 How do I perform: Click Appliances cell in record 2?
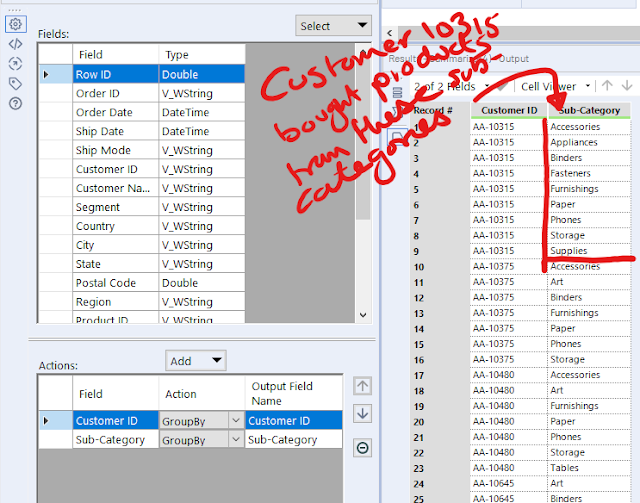pos(589,142)
